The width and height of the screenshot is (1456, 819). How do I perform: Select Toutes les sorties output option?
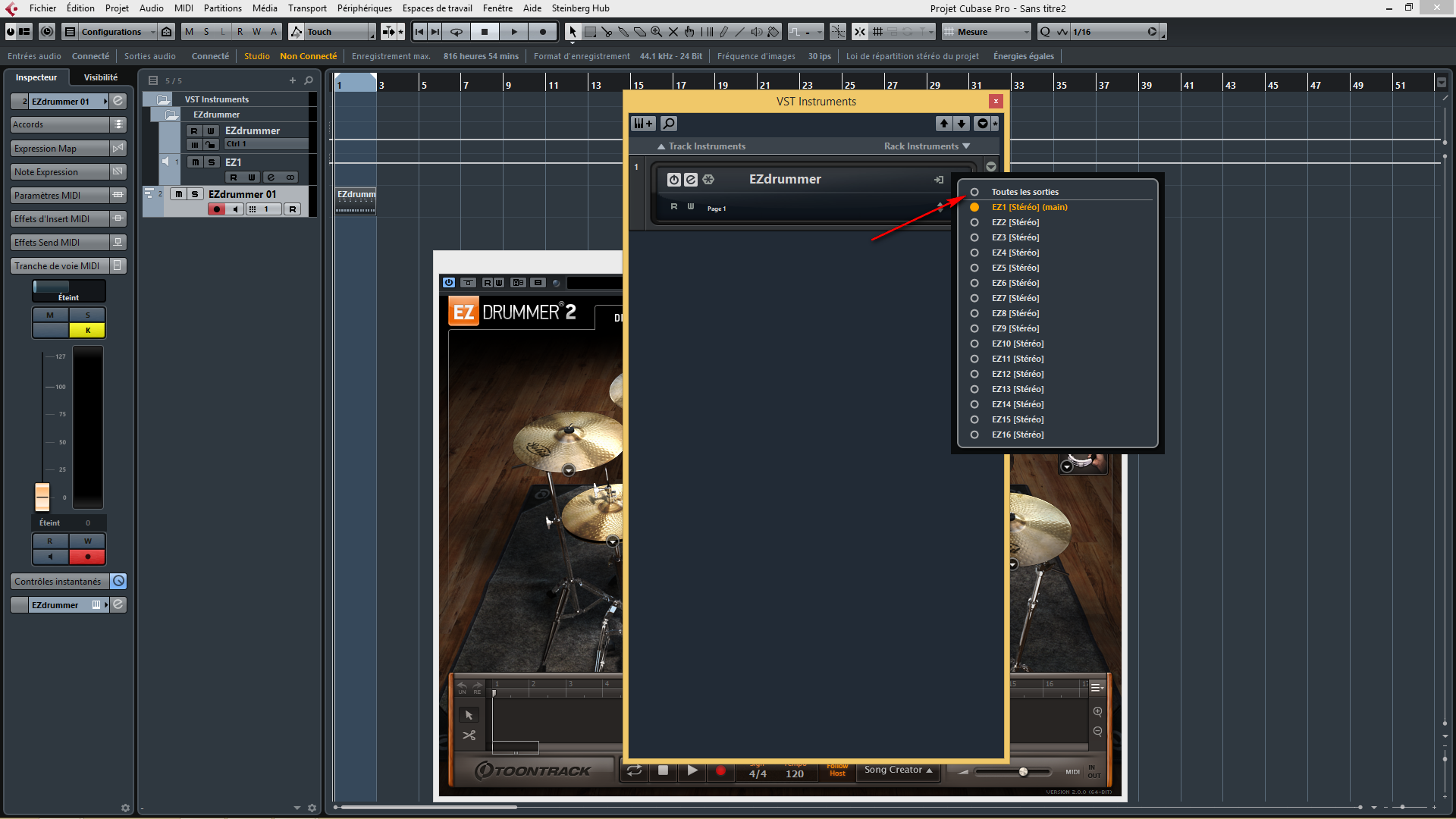click(x=1025, y=192)
